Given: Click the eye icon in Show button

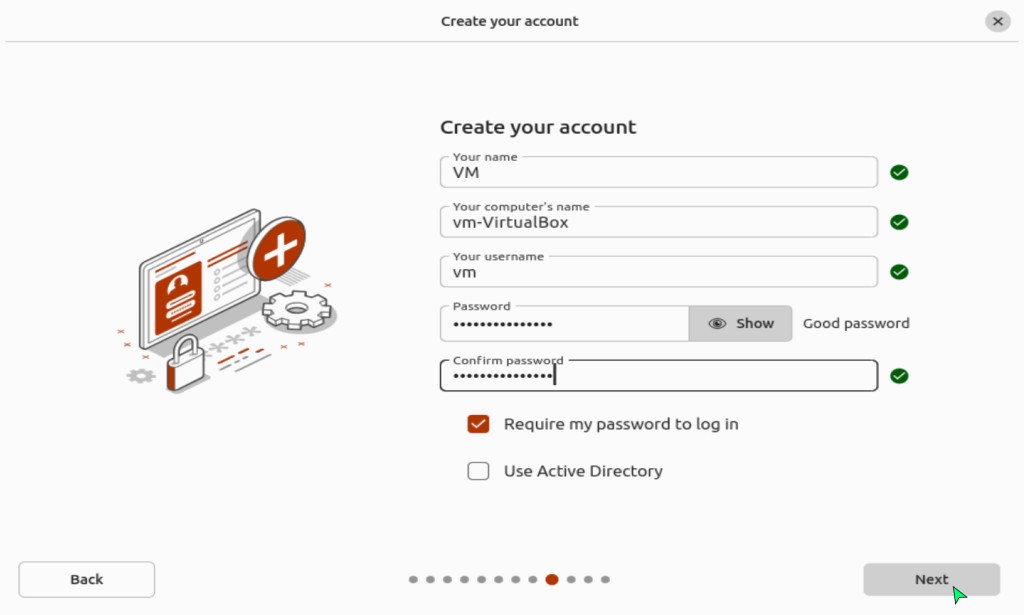Looking at the screenshot, I should (x=717, y=323).
